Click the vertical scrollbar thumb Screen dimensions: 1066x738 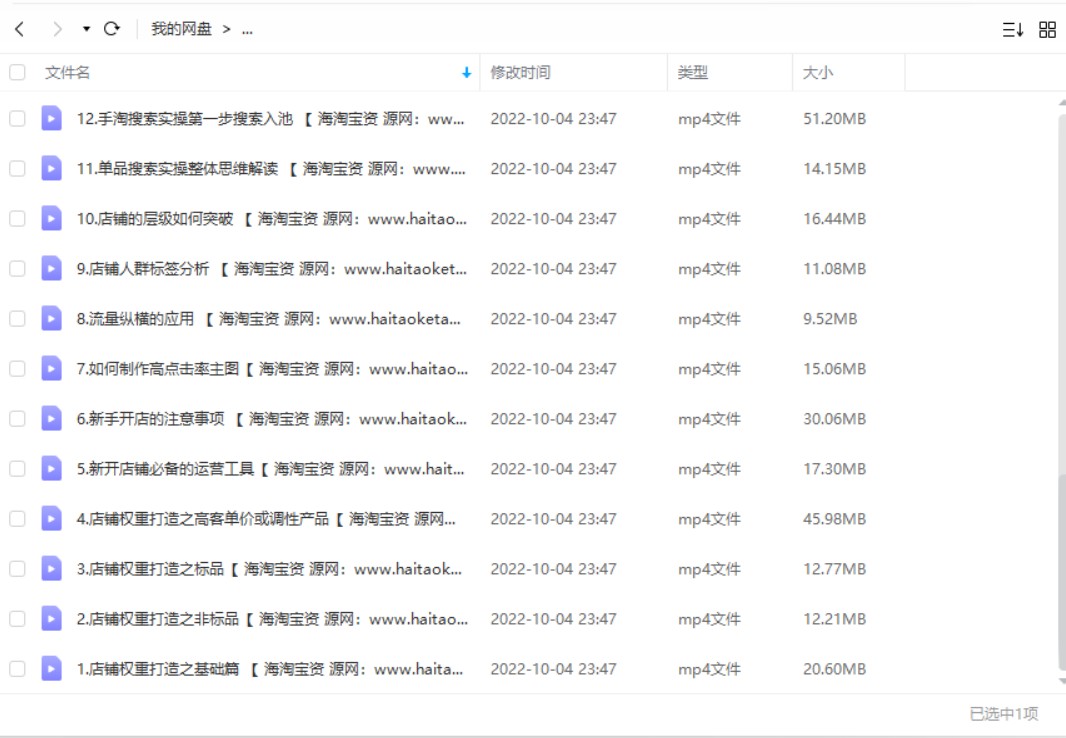point(1062,571)
